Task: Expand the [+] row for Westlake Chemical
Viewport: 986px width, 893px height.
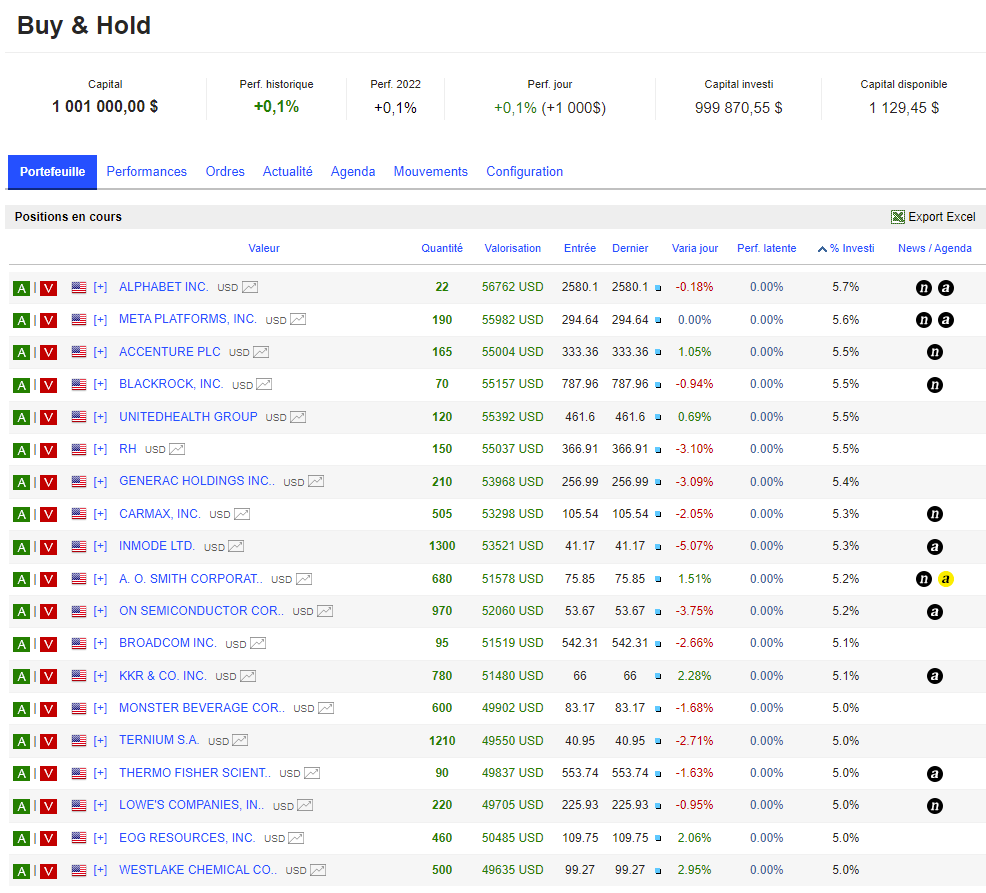Action: [100, 870]
